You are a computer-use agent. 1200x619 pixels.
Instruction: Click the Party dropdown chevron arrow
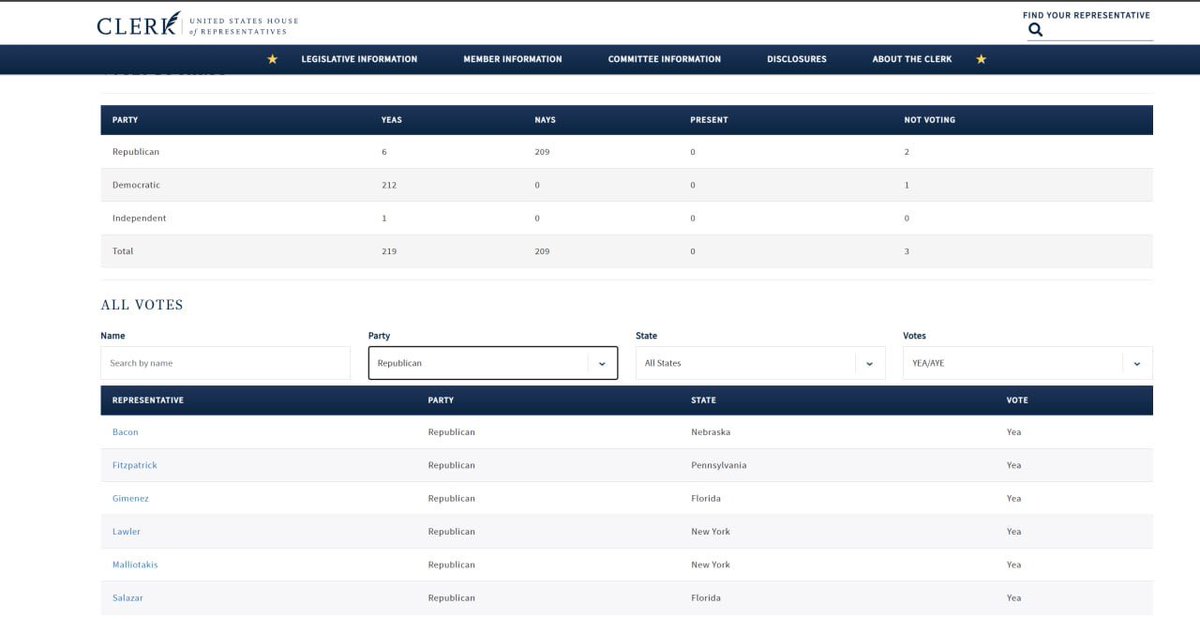602,364
